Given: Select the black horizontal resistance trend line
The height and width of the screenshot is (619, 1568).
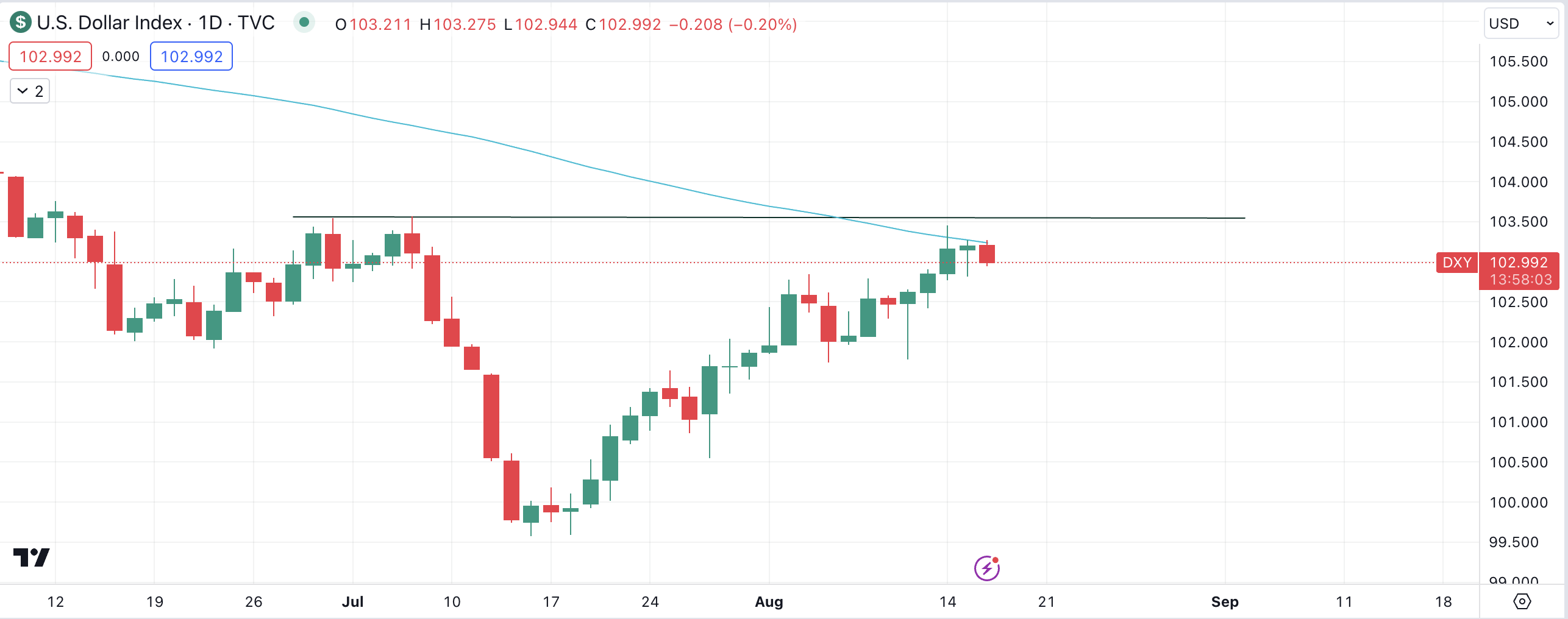Looking at the screenshot, I should (x=768, y=218).
